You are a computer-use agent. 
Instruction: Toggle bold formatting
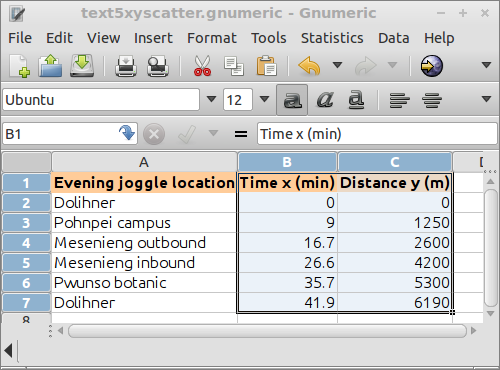tap(292, 100)
